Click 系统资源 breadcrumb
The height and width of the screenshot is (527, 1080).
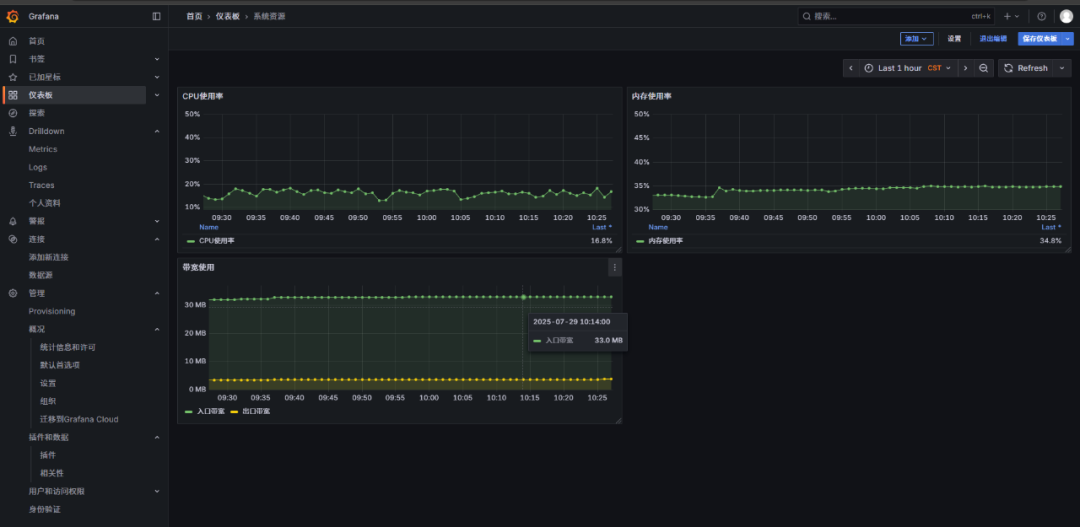269,17
